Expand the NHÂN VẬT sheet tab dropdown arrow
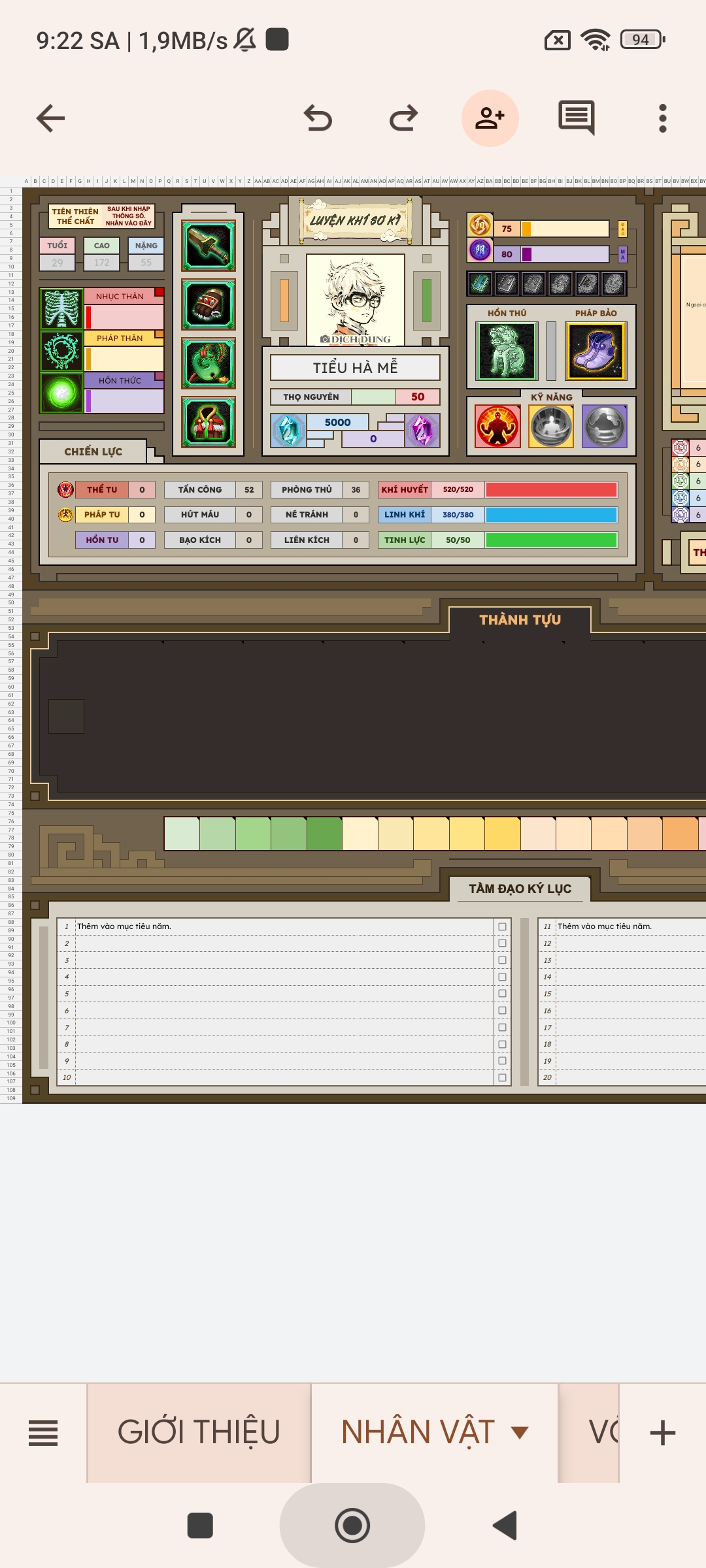706x1568 pixels. 520,1433
